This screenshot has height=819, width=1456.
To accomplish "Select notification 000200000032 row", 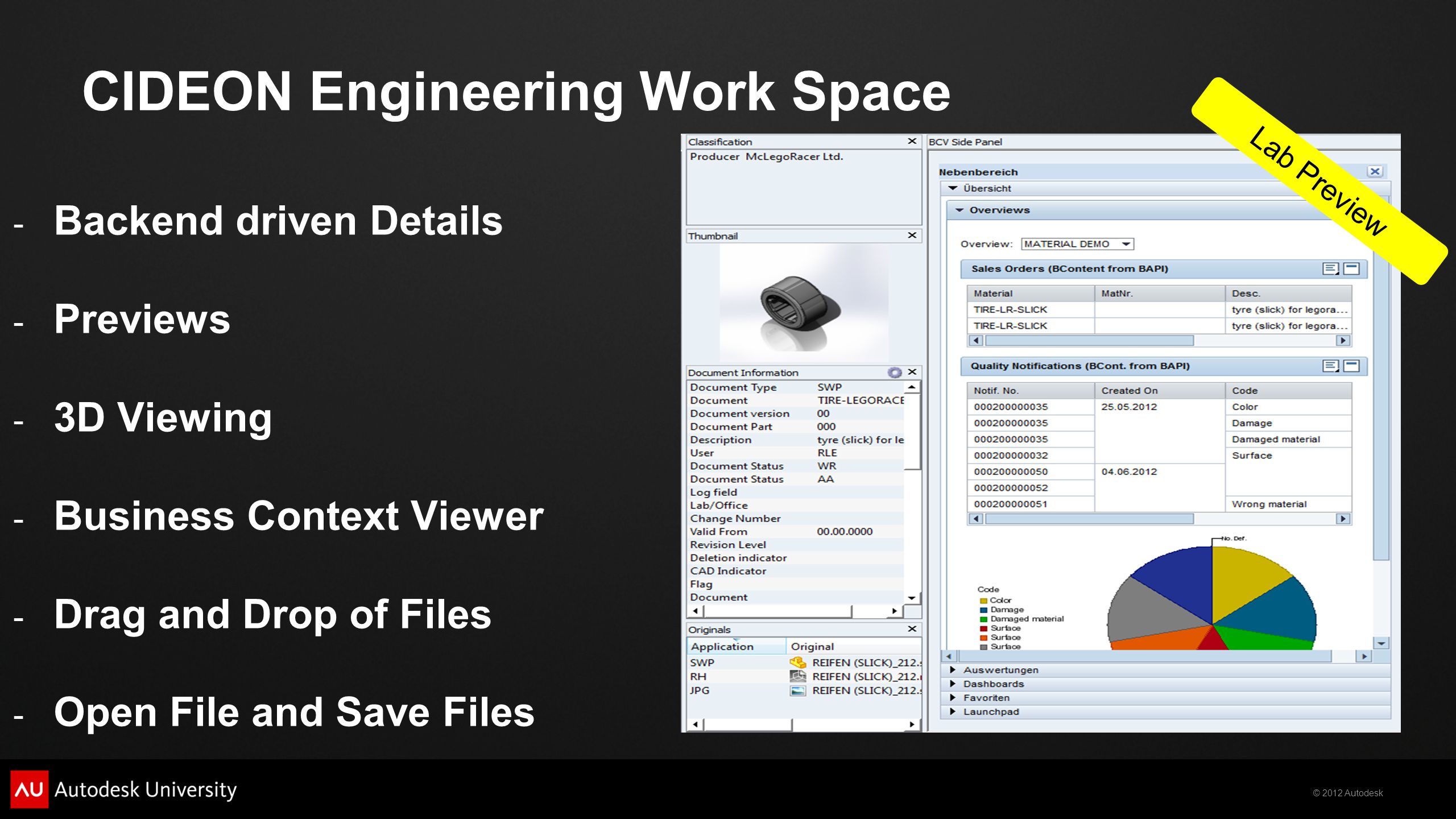I will click(1031, 456).
